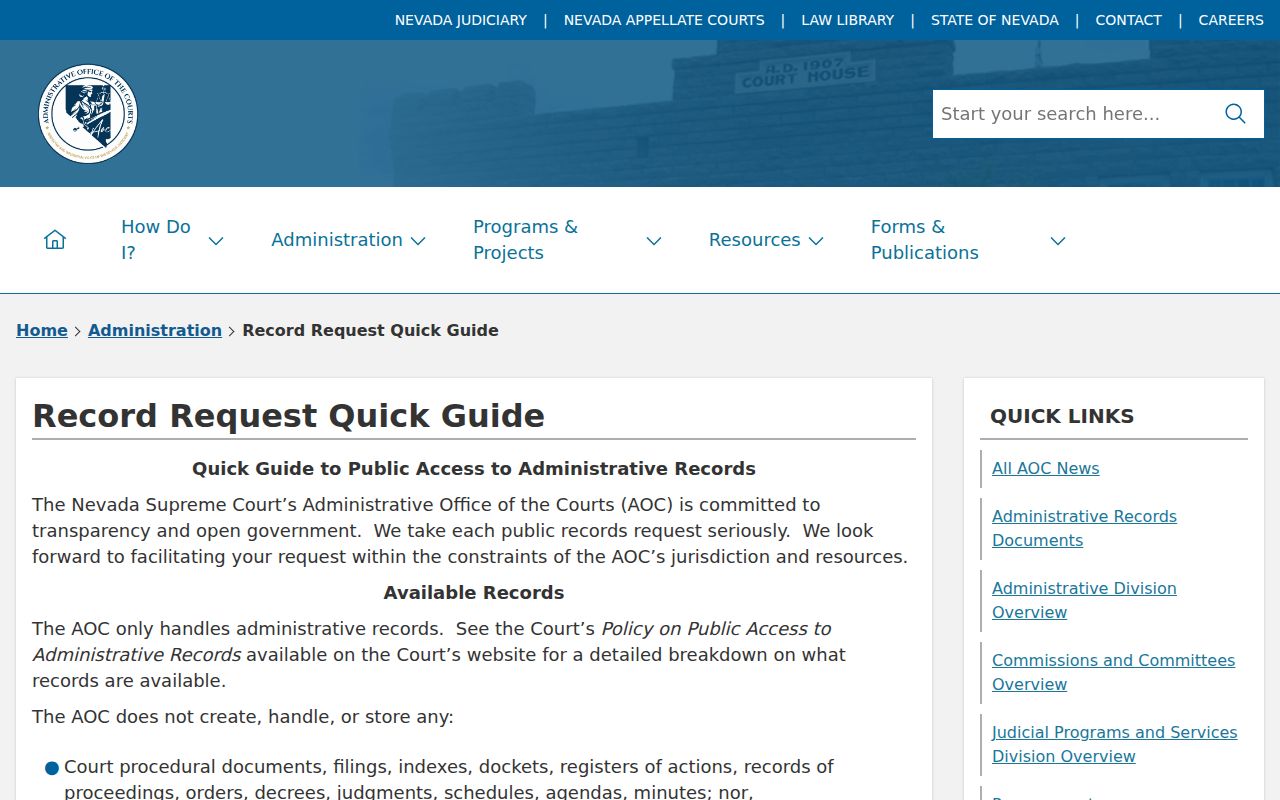The height and width of the screenshot is (800, 1280).
Task: Expand the Administration menu chevron
Action: (x=418, y=241)
